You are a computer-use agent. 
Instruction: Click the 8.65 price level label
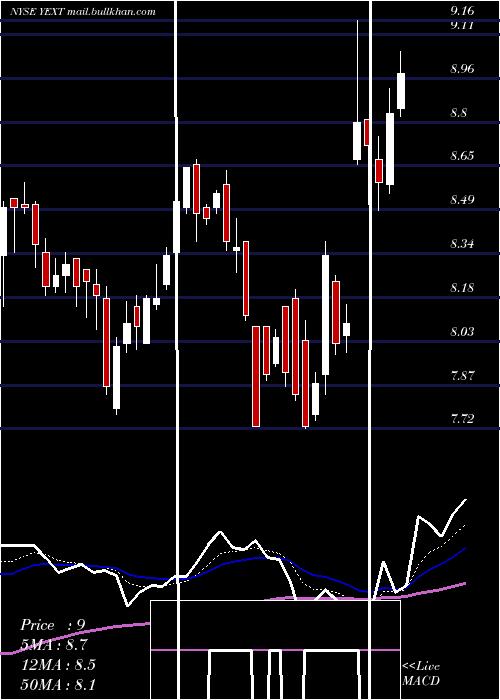tap(462, 156)
